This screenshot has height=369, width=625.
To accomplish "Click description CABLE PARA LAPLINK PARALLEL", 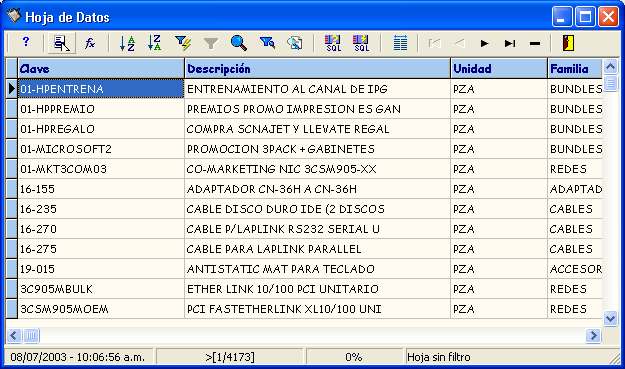I will (x=318, y=249).
